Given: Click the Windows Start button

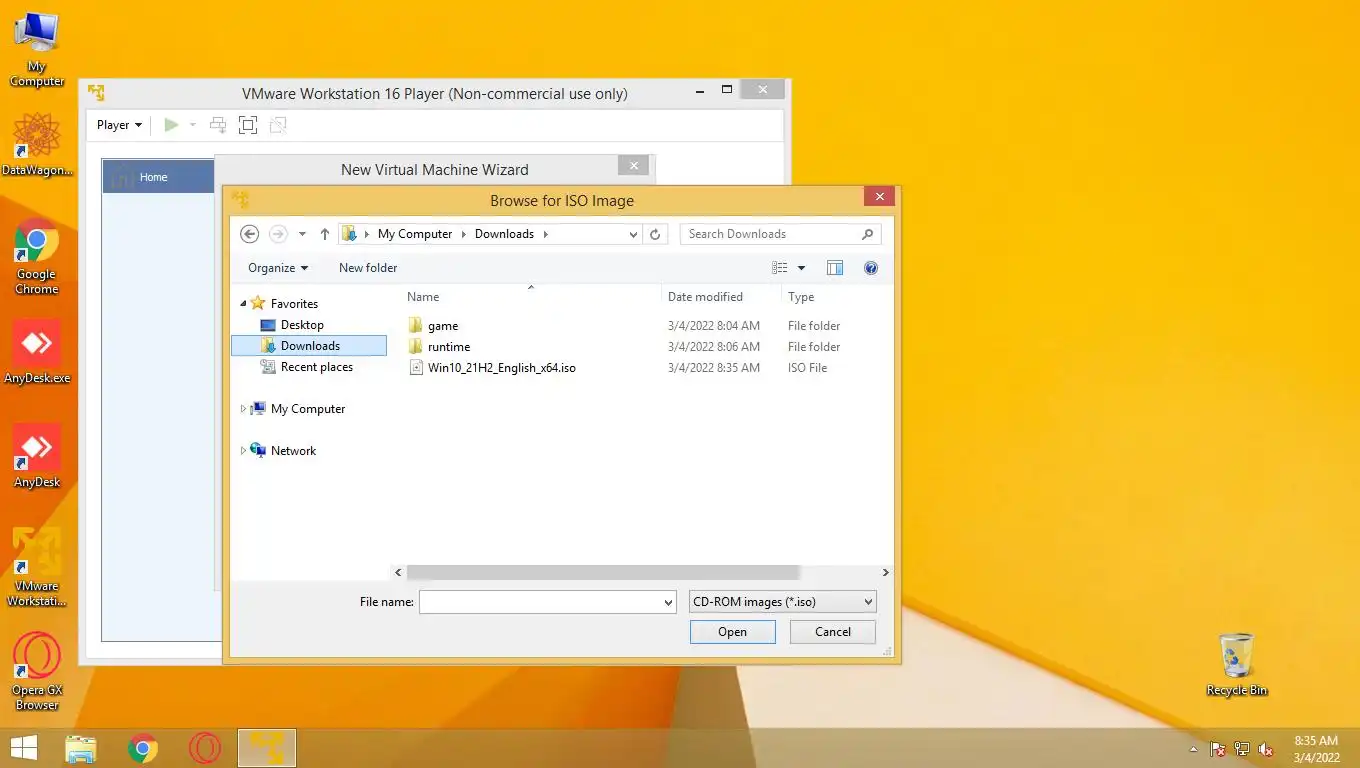Looking at the screenshot, I should [24, 748].
